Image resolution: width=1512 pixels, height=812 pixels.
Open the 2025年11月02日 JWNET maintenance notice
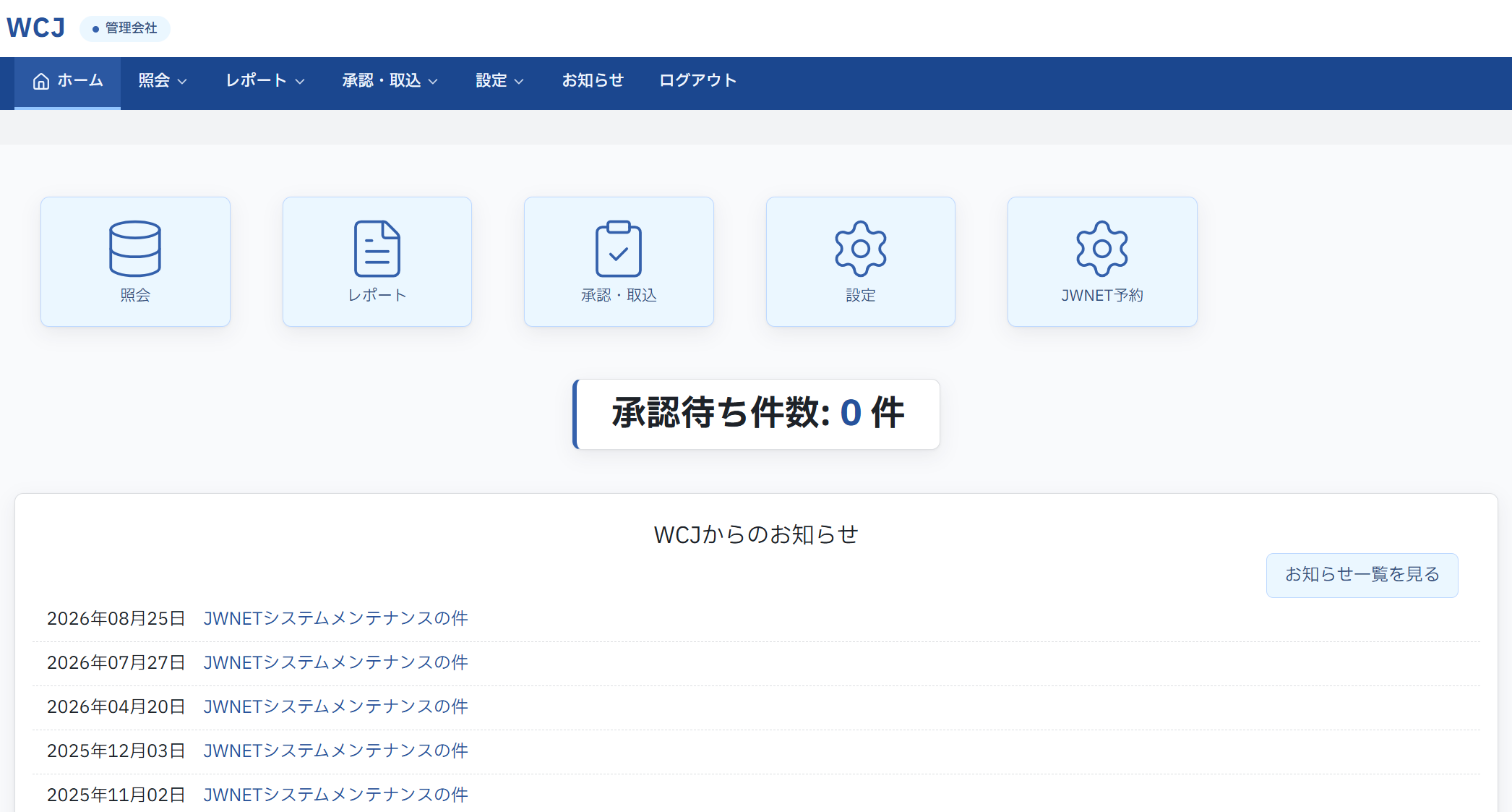[x=335, y=795]
